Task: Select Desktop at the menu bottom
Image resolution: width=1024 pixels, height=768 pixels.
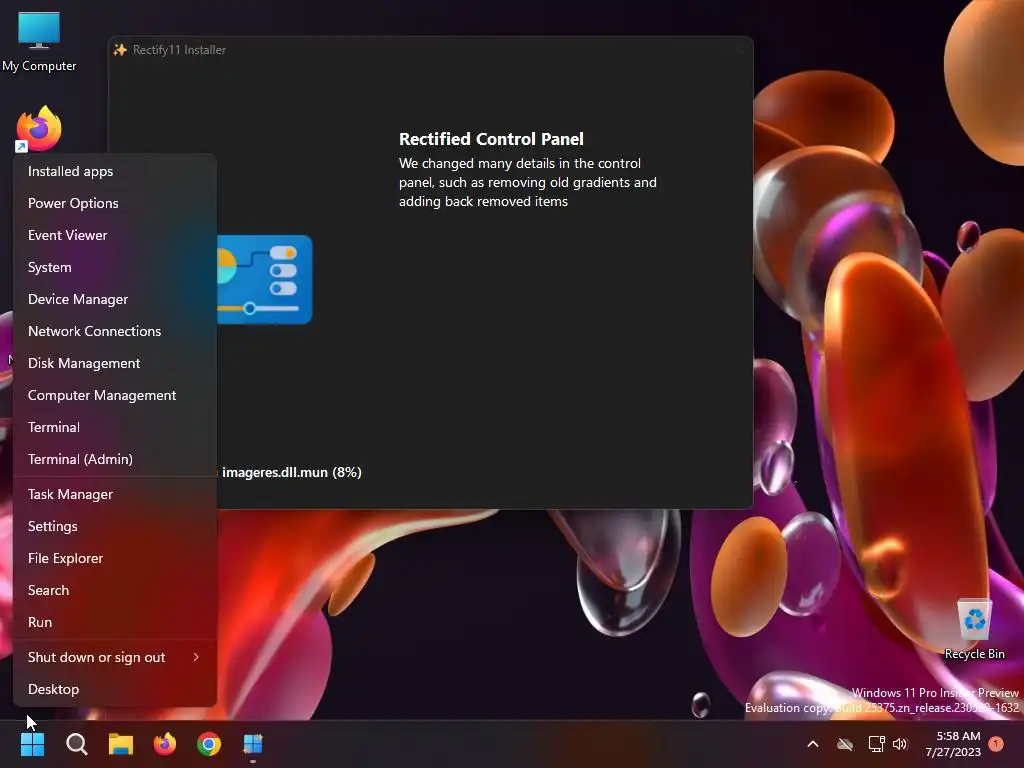Action: (x=115, y=690)
